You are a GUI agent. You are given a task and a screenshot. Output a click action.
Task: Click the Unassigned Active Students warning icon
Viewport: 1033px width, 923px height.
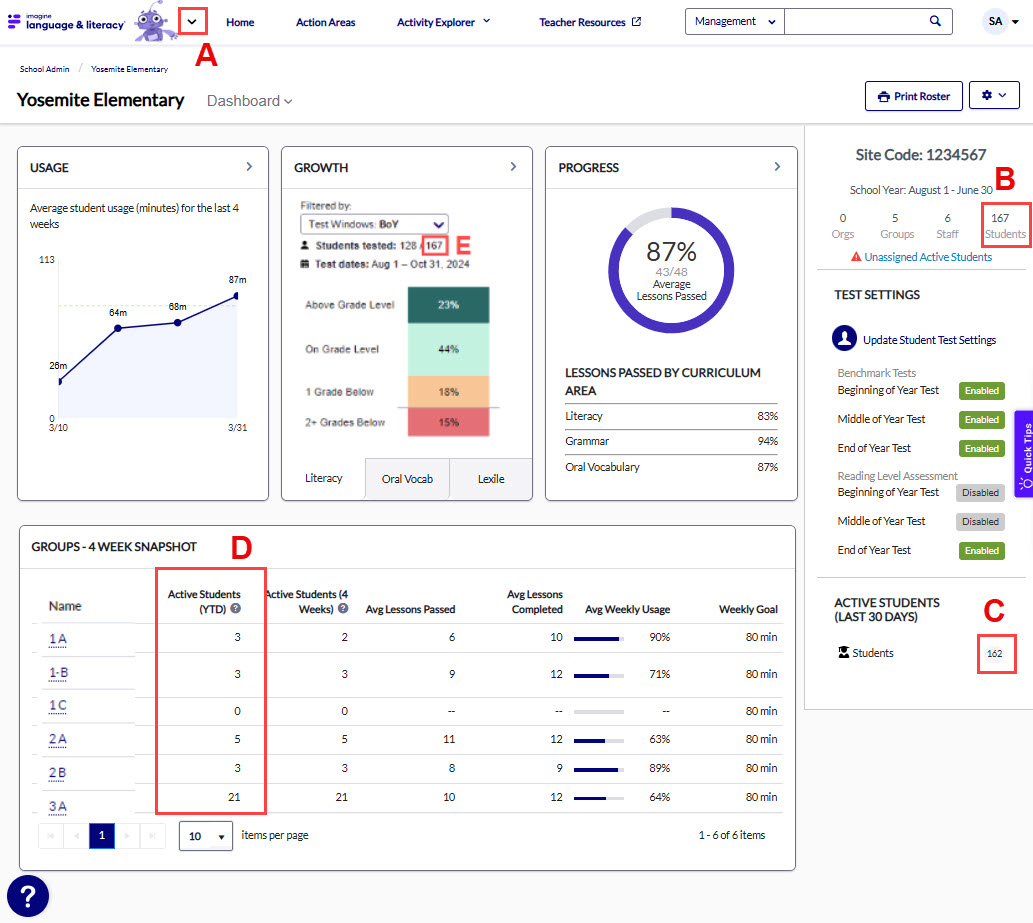click(x=856, y=257)
